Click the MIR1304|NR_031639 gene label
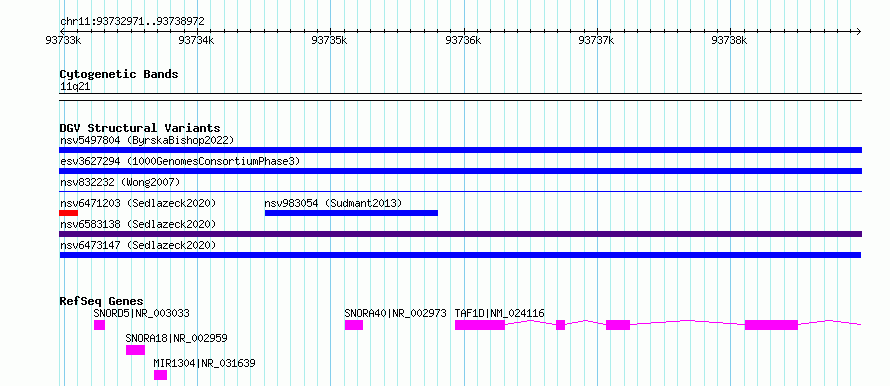 [204, 363]
